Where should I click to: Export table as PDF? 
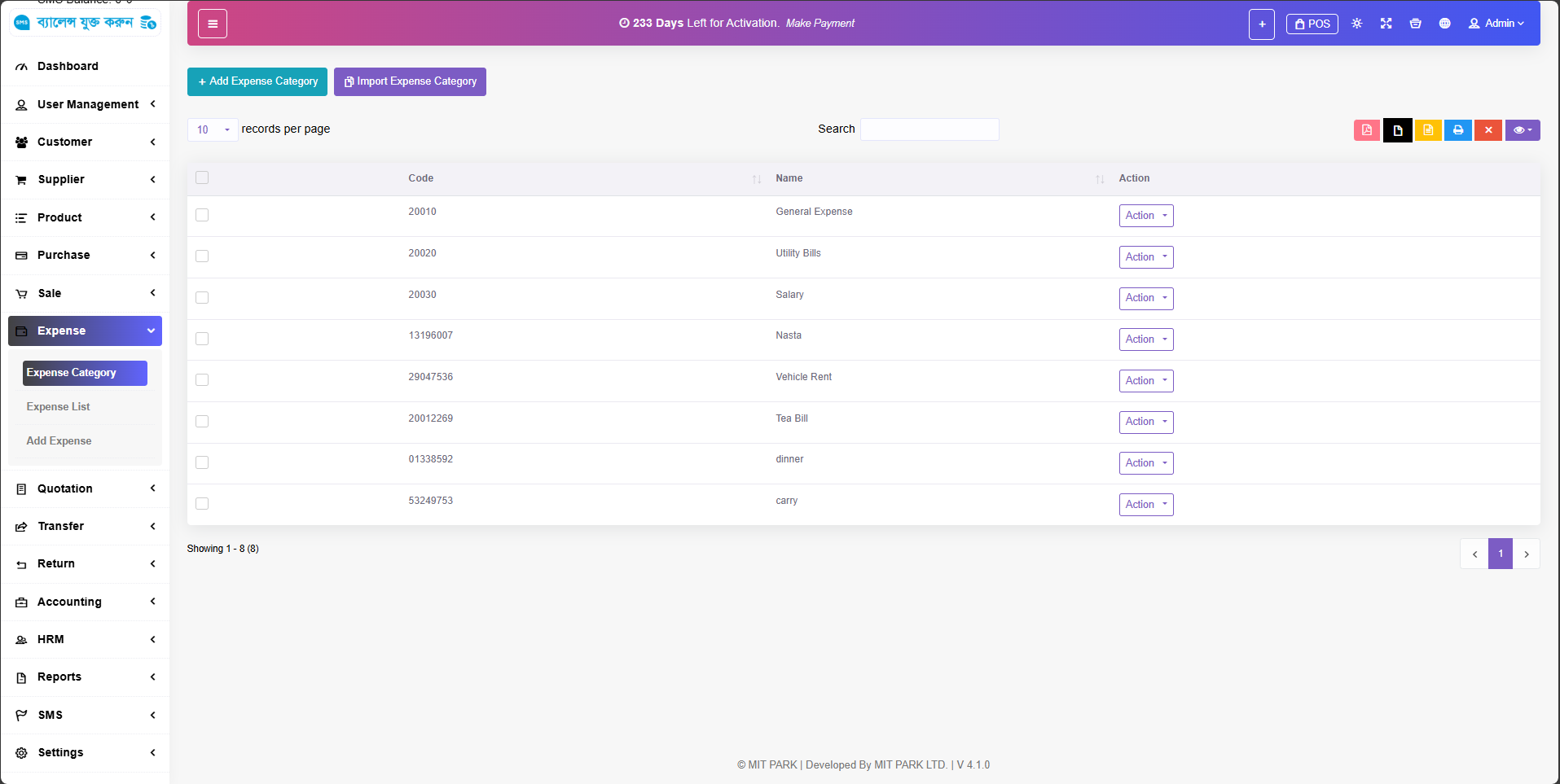(1366, 130)
